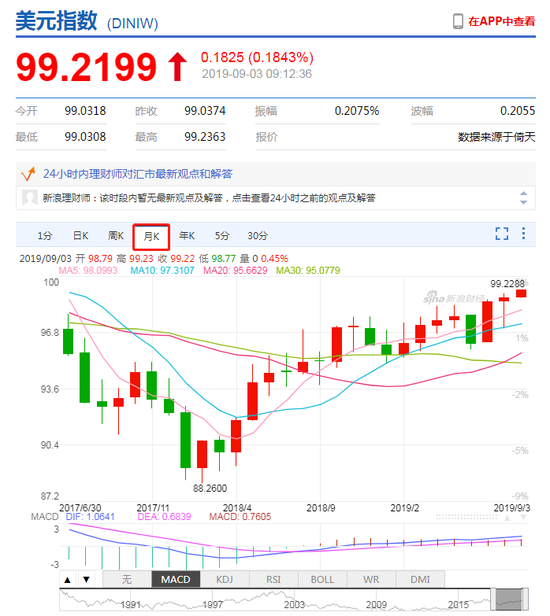Select the WR indicator button
Screen dimensions: 550x616
(x=371, y=579)
